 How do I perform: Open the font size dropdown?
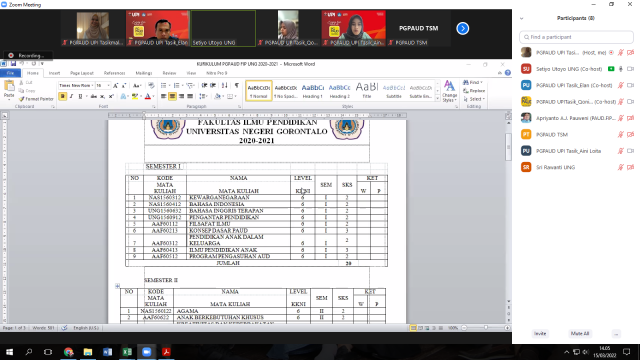point(108,85)
